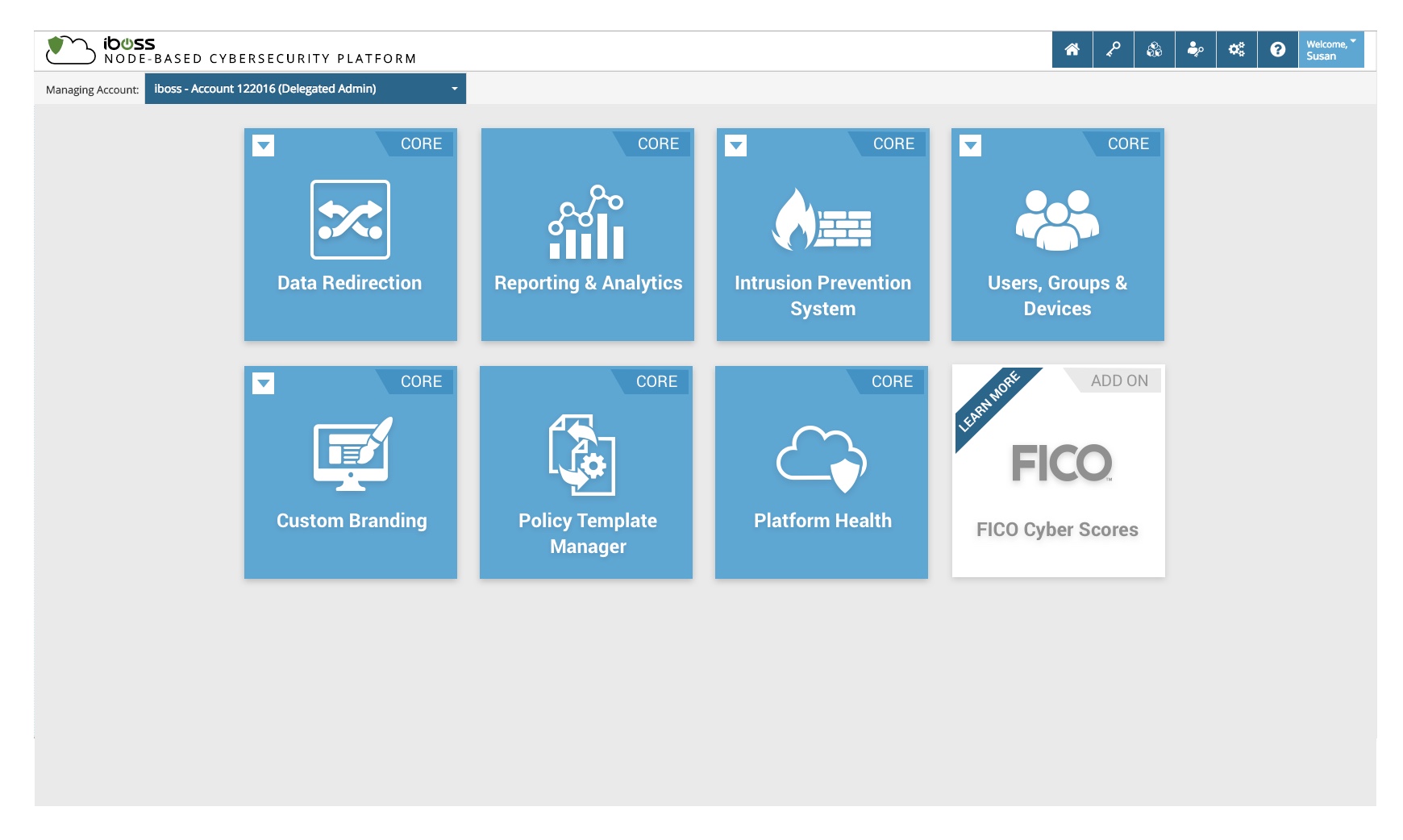Screen dimensions: 1403x840
Task: Click the FICO logo on the add-on tile
Action: coord(1062,464)
